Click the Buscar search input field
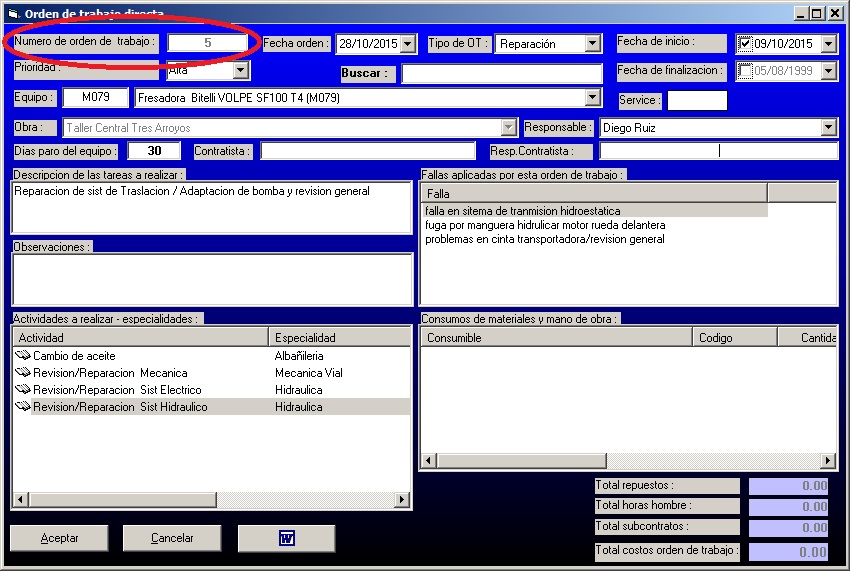The height and width of the screenshot is (571, 850). pyautogui.click(x=501, y=73)
